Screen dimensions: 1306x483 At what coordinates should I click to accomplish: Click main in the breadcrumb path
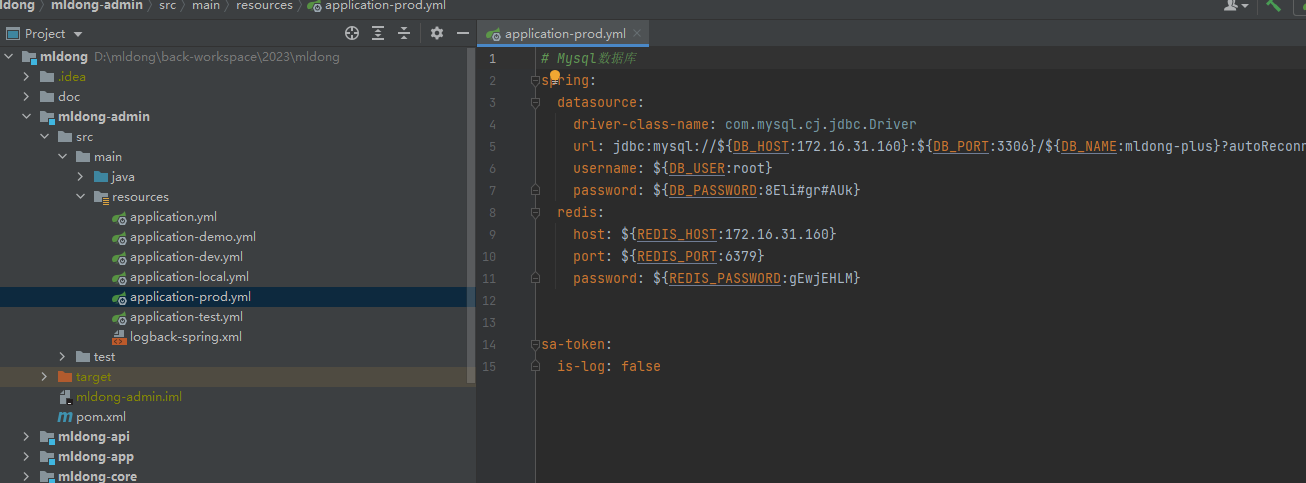[x=206, y=6]
